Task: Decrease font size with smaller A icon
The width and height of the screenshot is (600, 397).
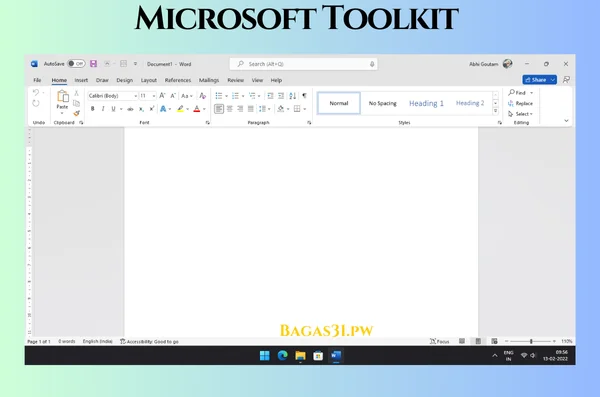Action: 173,96
